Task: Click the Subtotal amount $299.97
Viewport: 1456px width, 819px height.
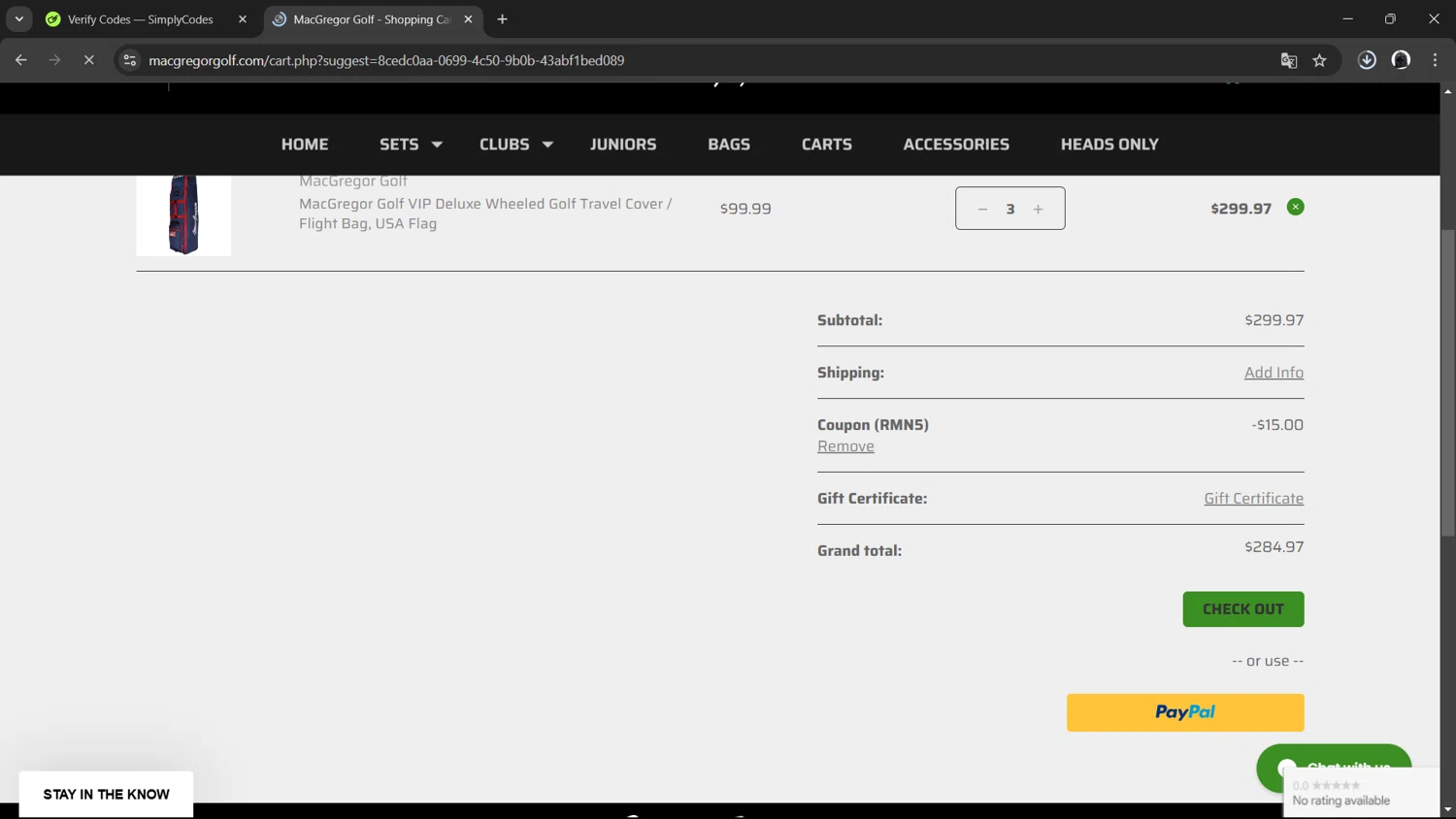Action: [1274, 320]
